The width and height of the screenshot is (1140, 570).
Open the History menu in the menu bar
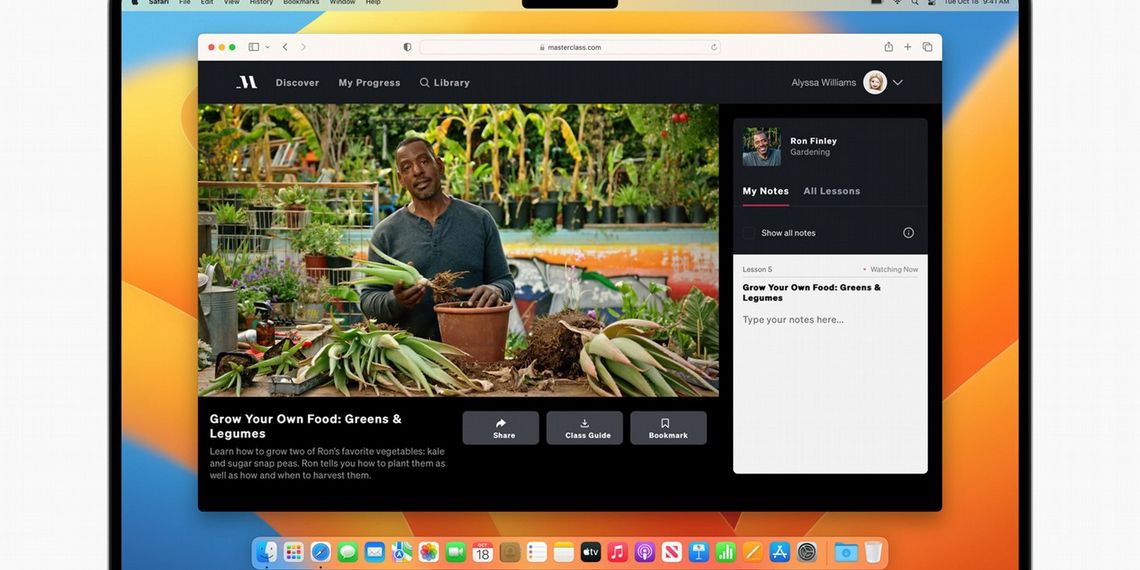click(x=261, y=3)
